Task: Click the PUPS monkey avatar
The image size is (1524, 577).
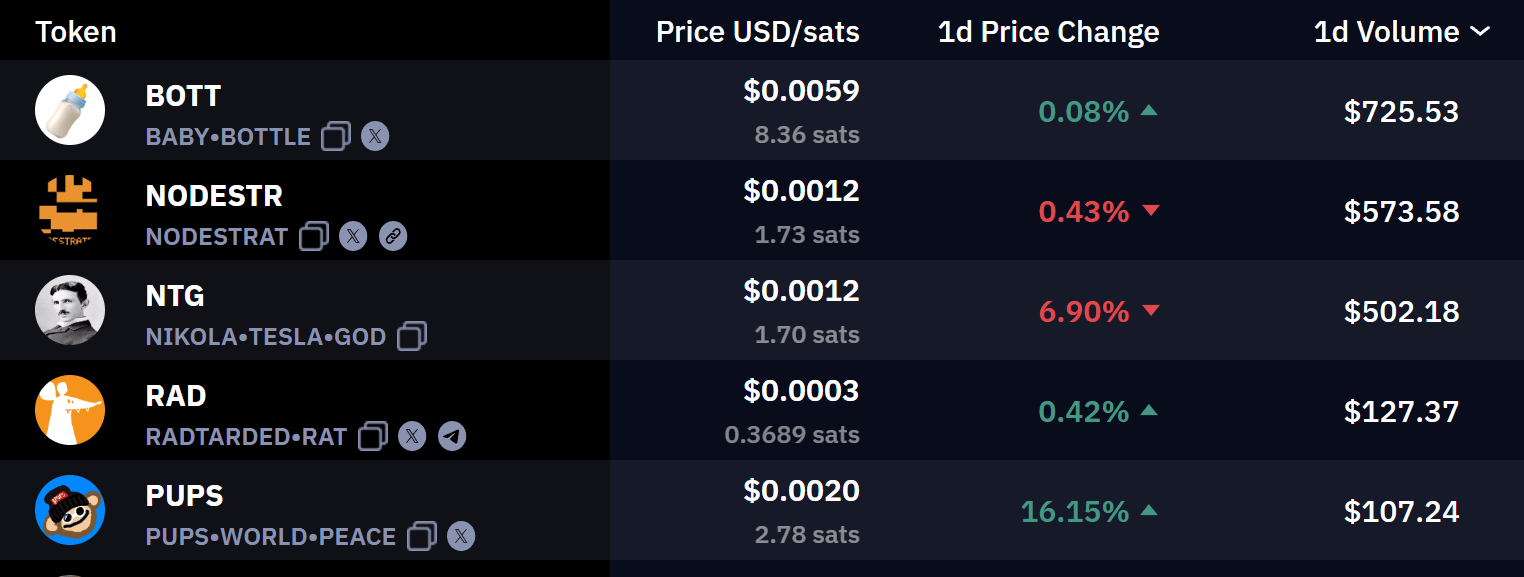Action: click(x=70, y=510)
